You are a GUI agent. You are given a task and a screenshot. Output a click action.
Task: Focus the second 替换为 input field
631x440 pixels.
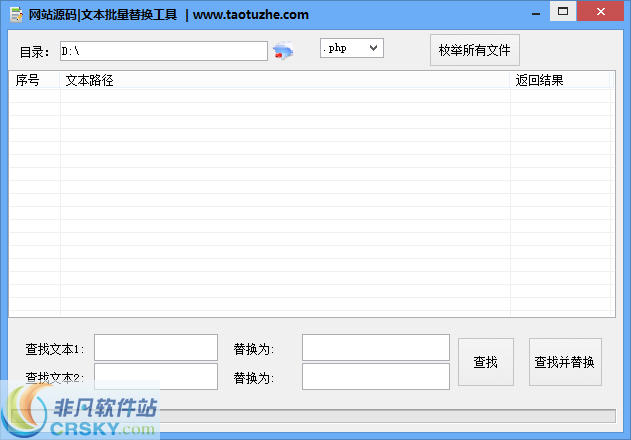376,376
